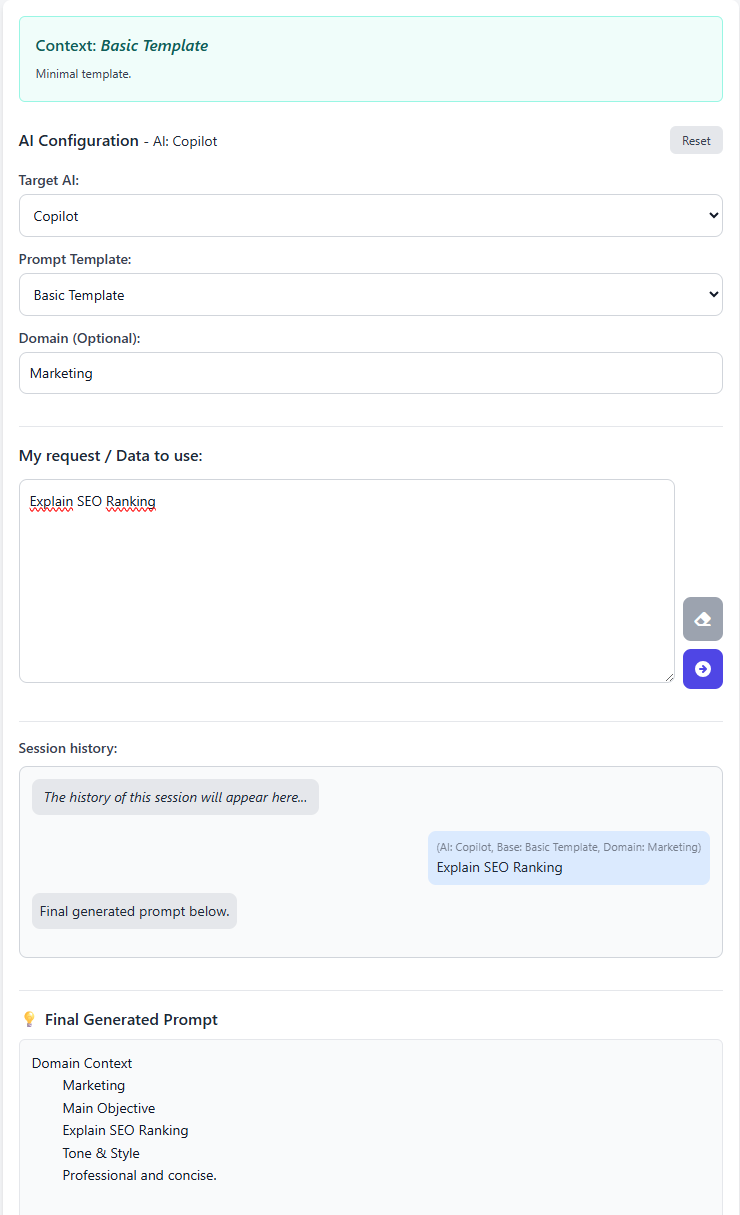This screenshot has width=740, height=1215.
Task: Click the Main Objective text
Action: click(x=108, y=1108)
